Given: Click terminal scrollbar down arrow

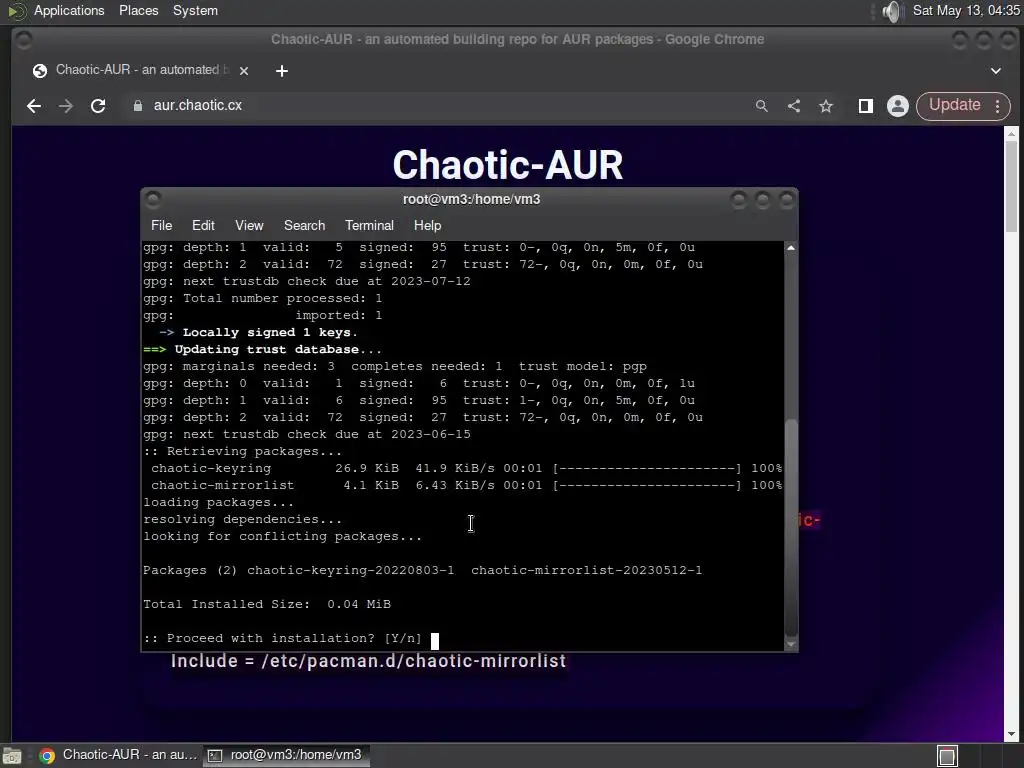Looking at the screenshot, I should point(791,645).
